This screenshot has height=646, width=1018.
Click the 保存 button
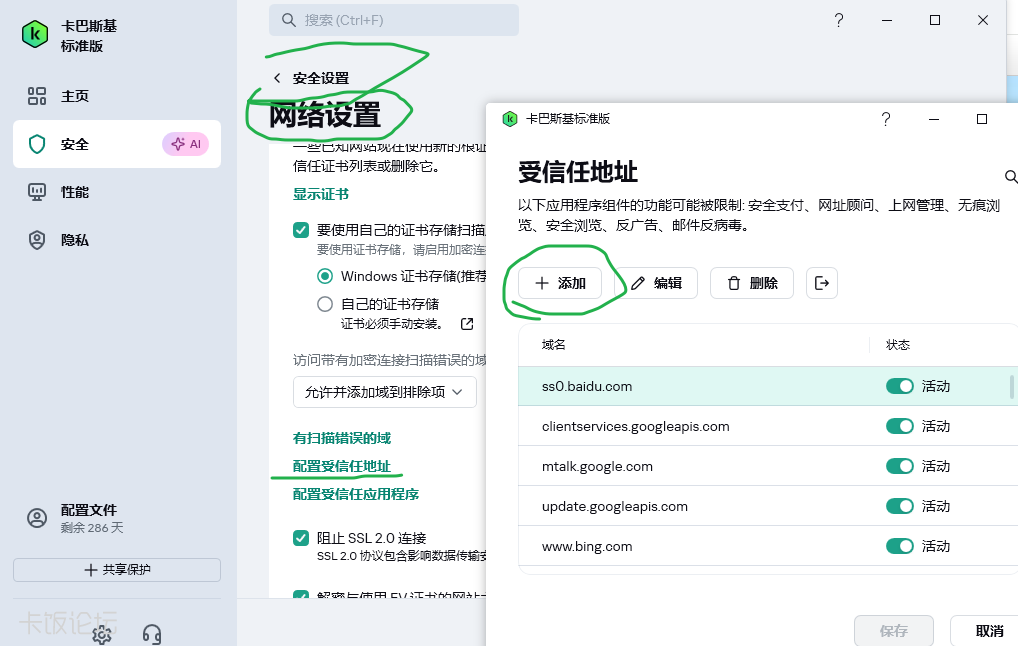pos(894,630)
